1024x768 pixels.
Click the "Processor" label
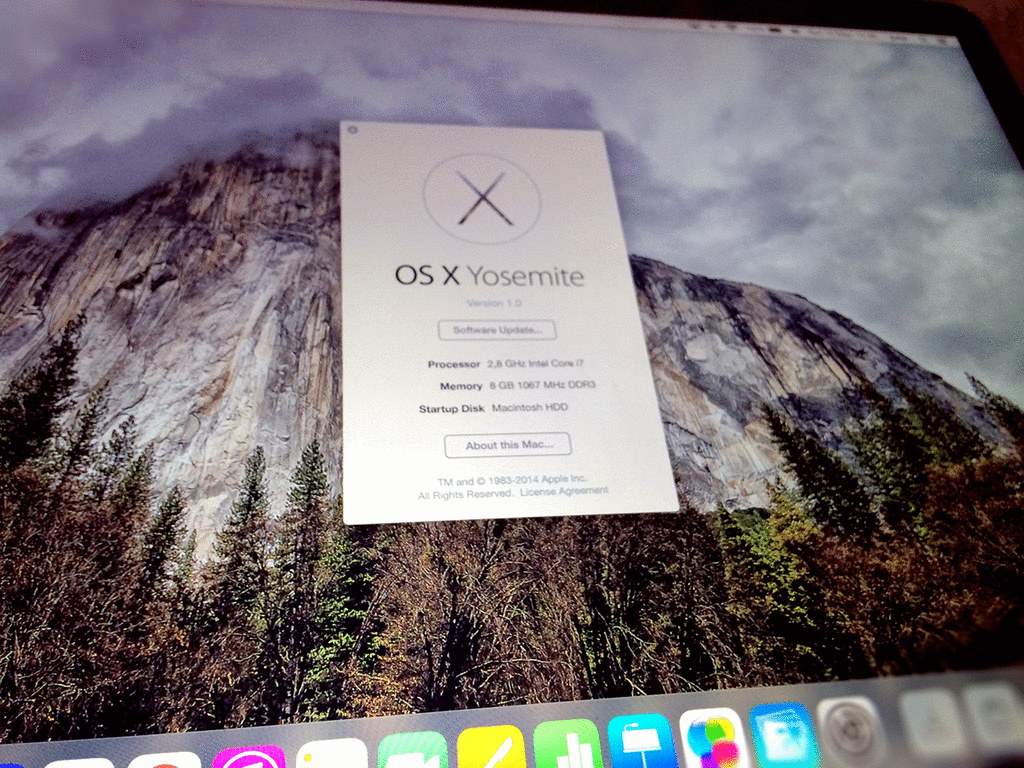[454, 364]
